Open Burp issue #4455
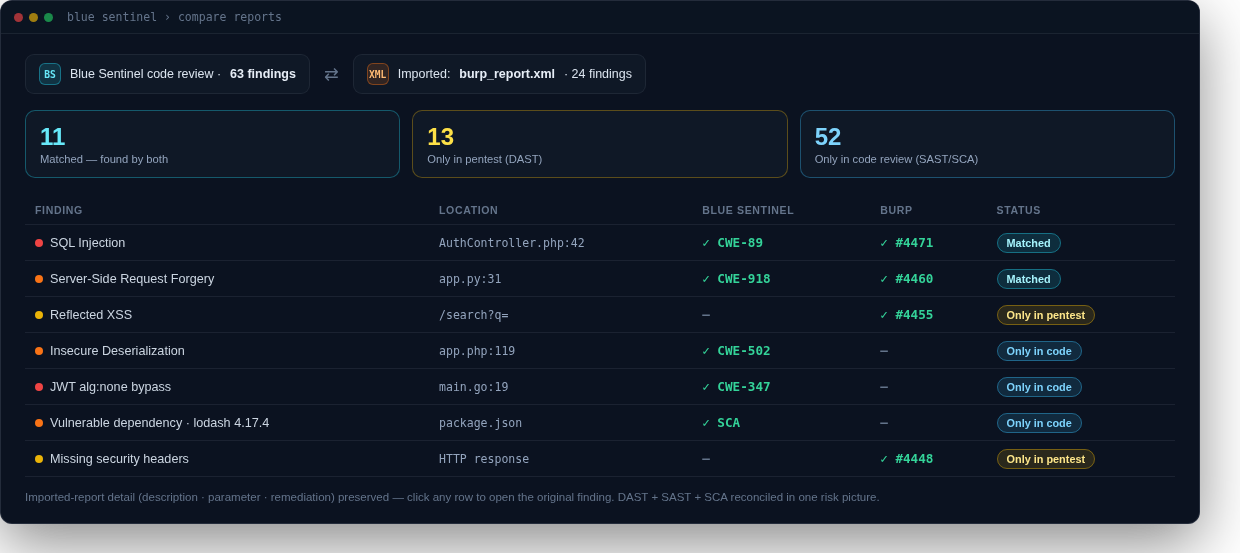The image size is (1240, 553). click(914, 315)
